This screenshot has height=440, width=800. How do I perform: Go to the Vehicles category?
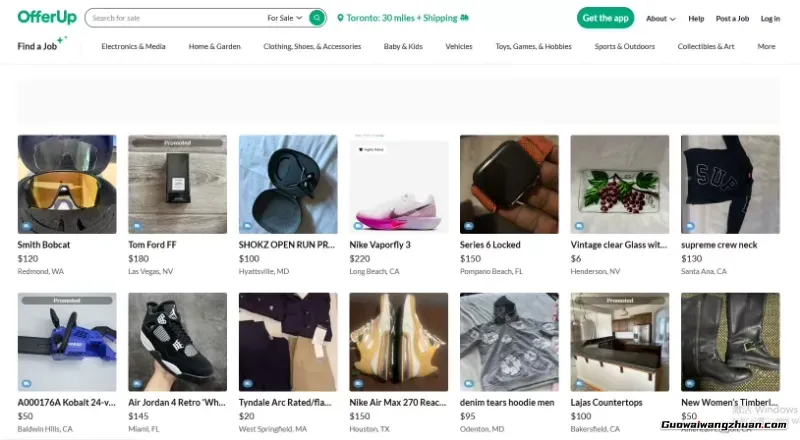click(x=459, y=46)
